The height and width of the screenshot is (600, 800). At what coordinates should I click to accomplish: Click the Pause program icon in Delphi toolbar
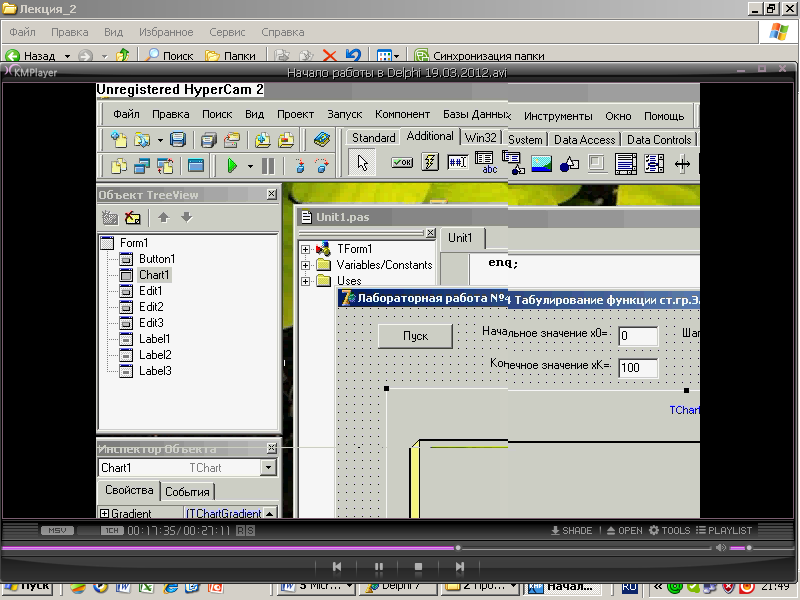coord(268,166)
